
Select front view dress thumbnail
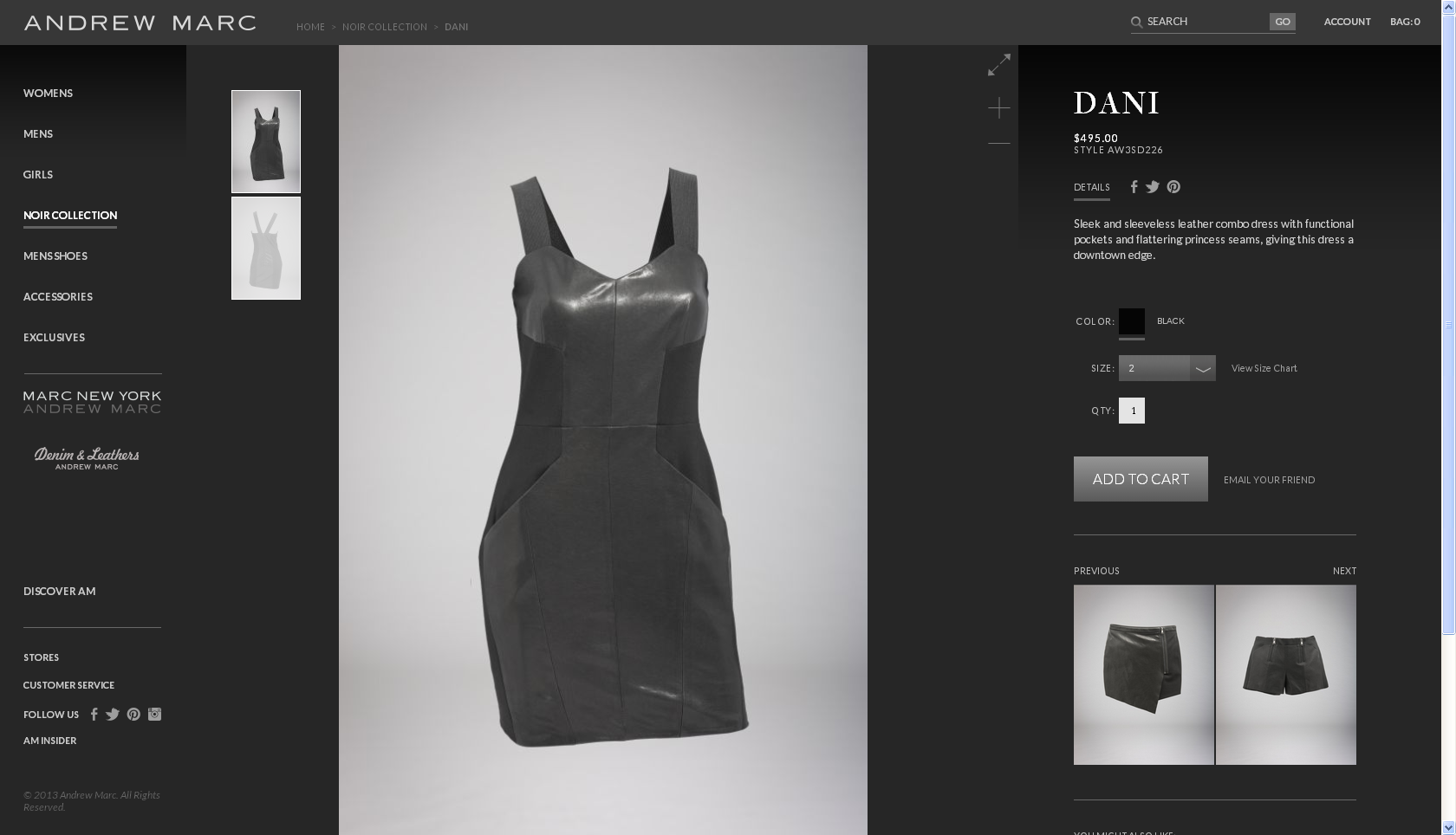pyautogui.click(x=266, y=141)
